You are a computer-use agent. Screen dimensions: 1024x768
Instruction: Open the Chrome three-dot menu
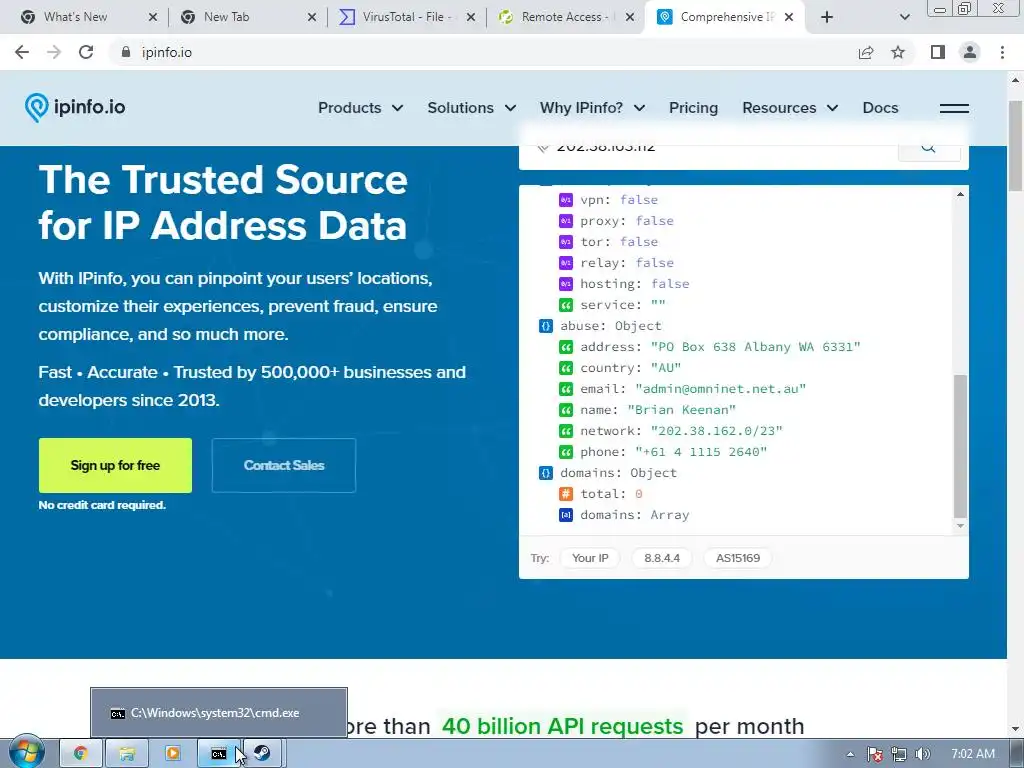coord(1002,52)
